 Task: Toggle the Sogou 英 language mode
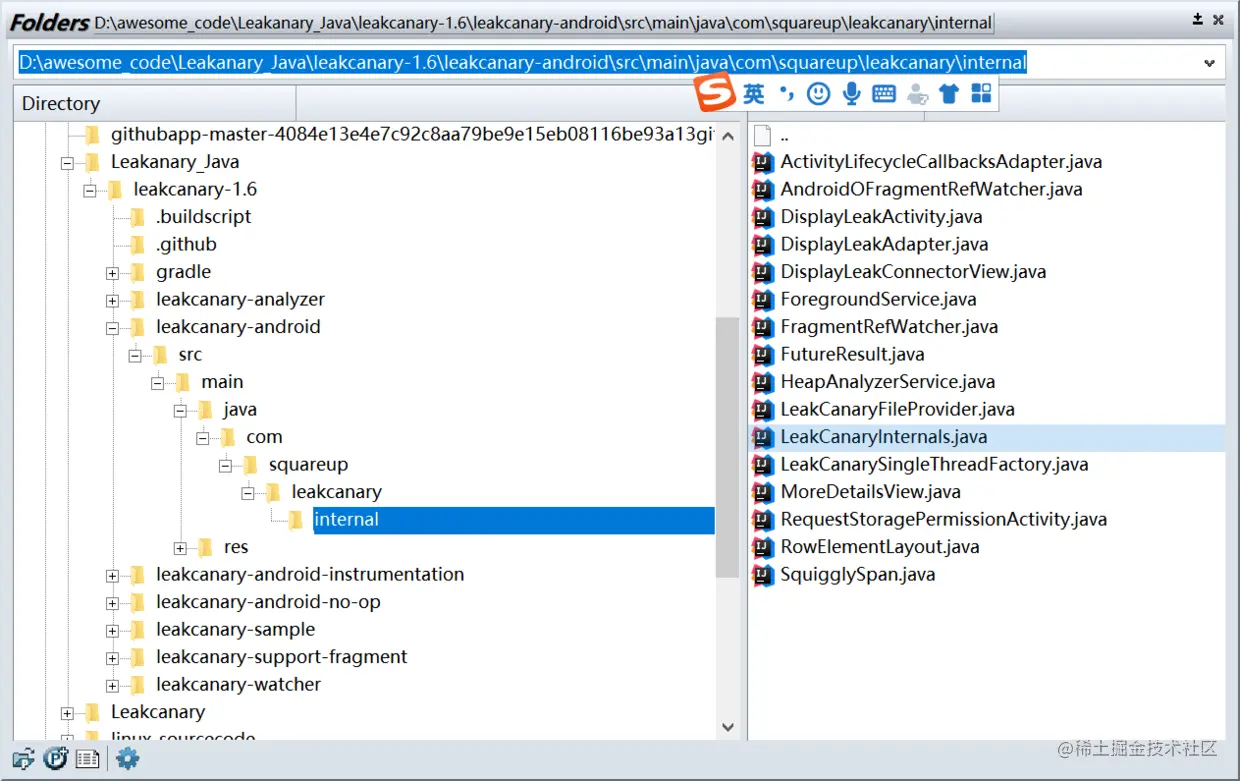pyautogui.click(x=754, y=94)
